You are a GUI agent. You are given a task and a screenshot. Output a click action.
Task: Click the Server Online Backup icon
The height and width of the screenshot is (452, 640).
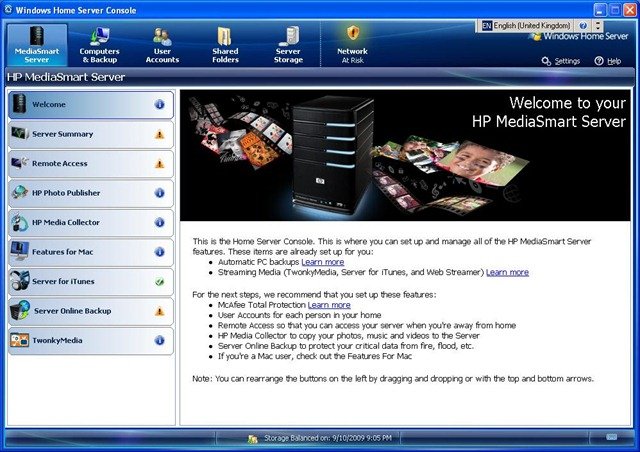tap(20, 310)
